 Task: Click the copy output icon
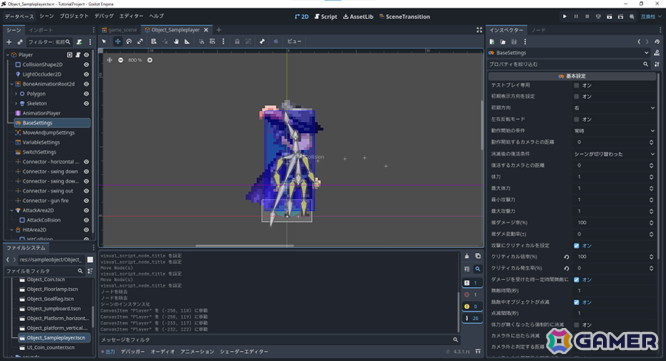tap(478, 256)
